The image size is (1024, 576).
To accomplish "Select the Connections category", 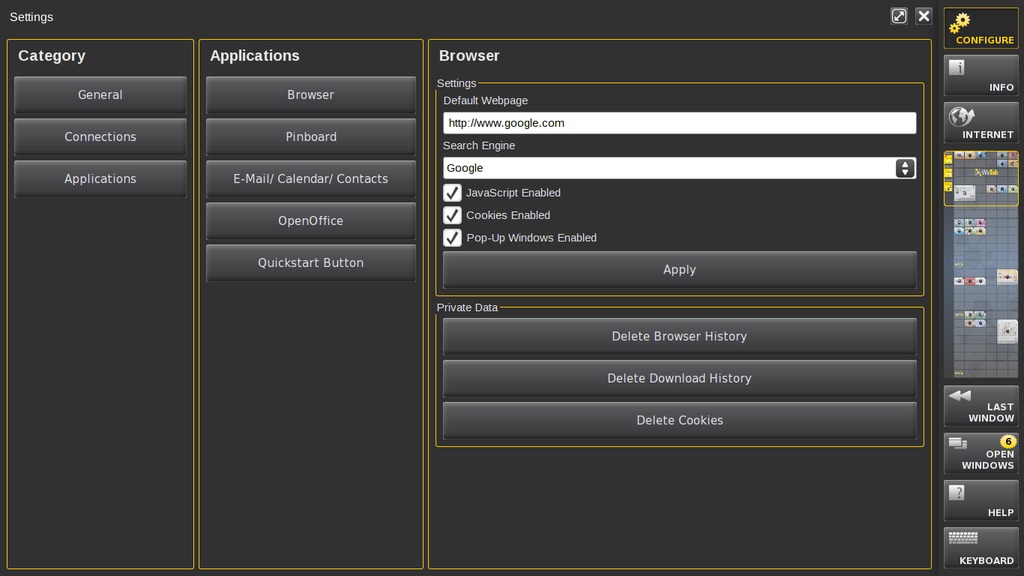I will click(100, 137).
